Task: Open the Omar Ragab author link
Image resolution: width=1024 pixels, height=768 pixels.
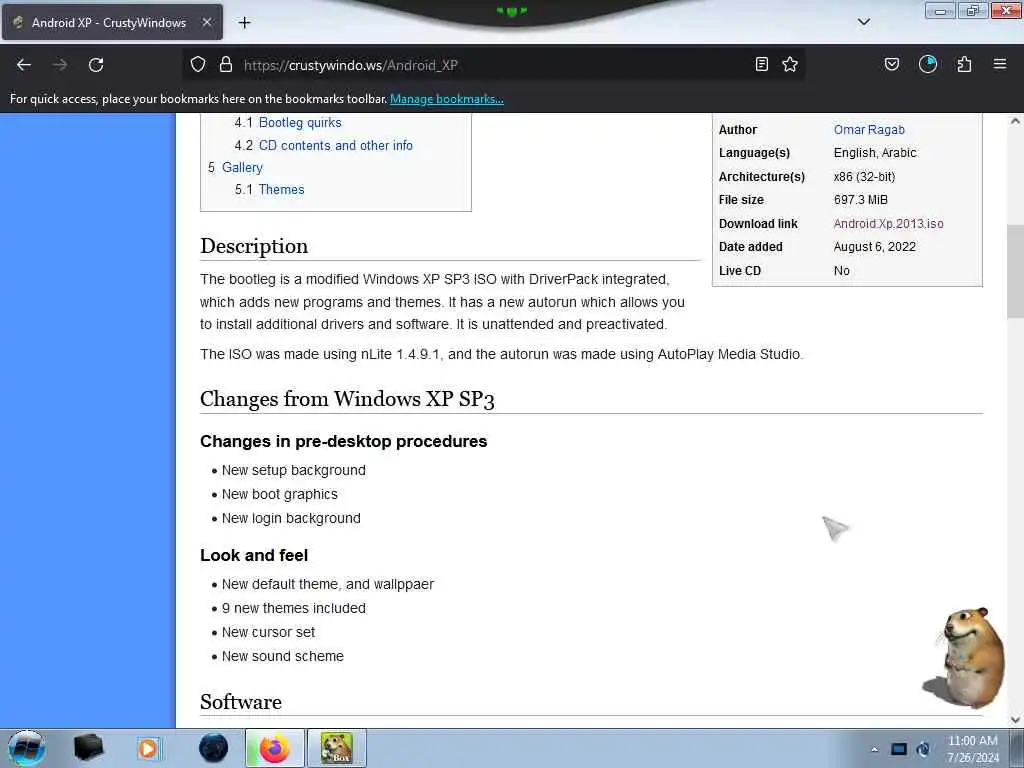Action: [x=869, y=129]
